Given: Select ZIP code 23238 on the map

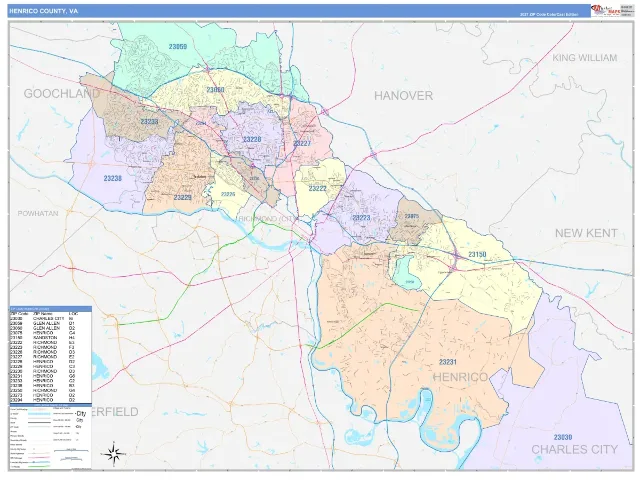Looking at the screenshot, I should click(113, 178).
